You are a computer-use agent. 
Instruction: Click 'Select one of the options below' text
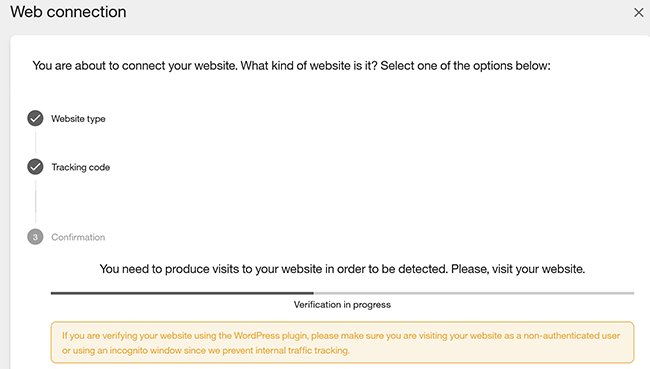point(466,66)
